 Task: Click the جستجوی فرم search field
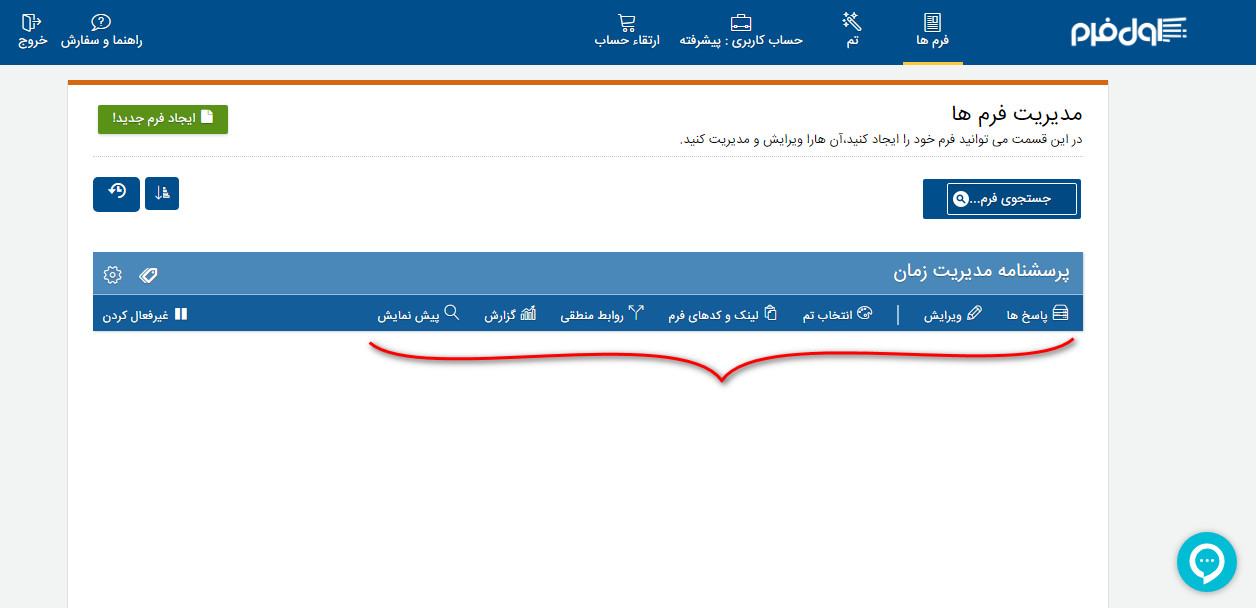pos(1012,199)
